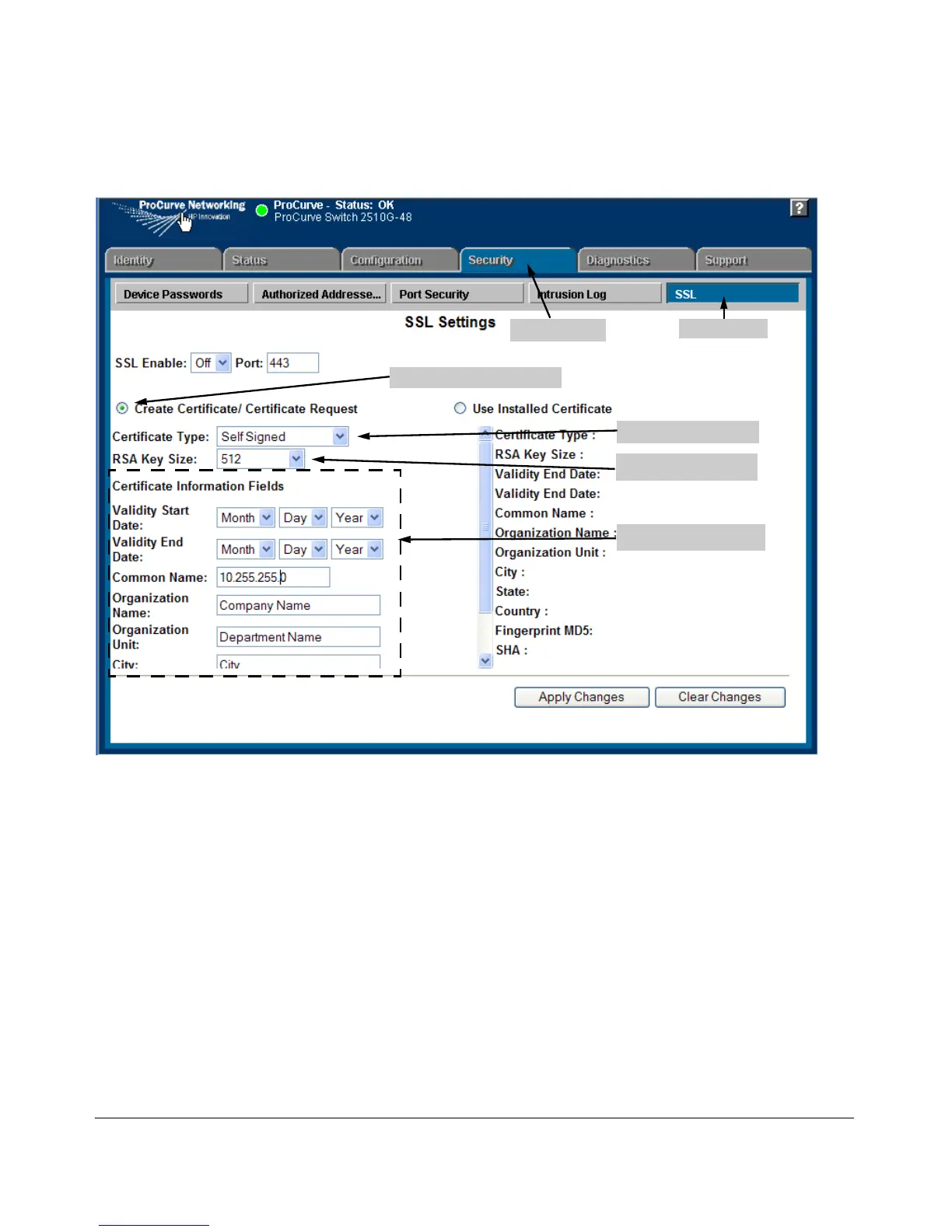Image resolution: width=952 pixels, height=1232 pixels.
Task: Click the Apply Changes button
Action: [582, 698]
